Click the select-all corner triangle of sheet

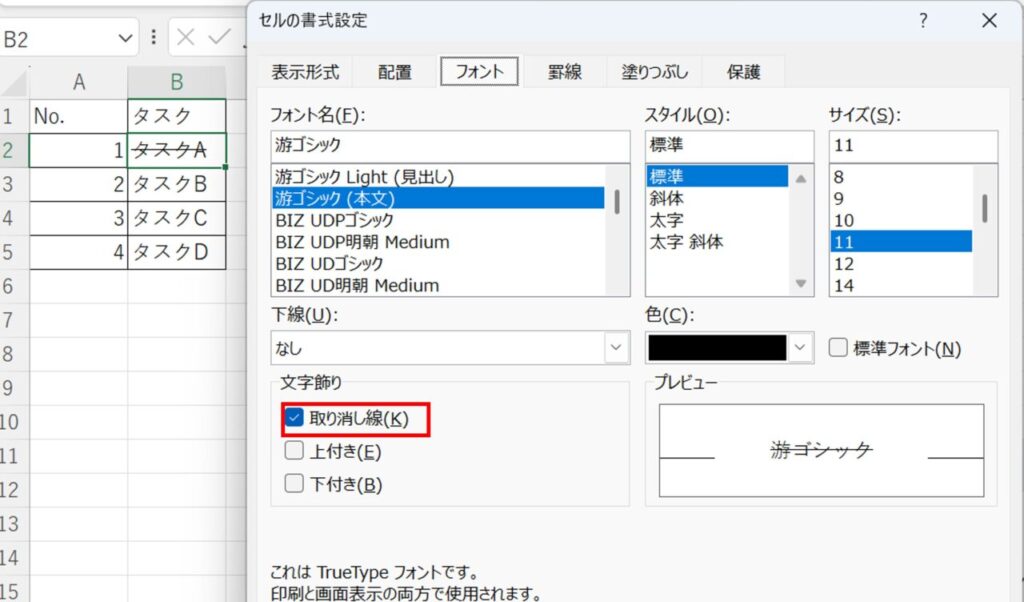[x=16, y=84]
